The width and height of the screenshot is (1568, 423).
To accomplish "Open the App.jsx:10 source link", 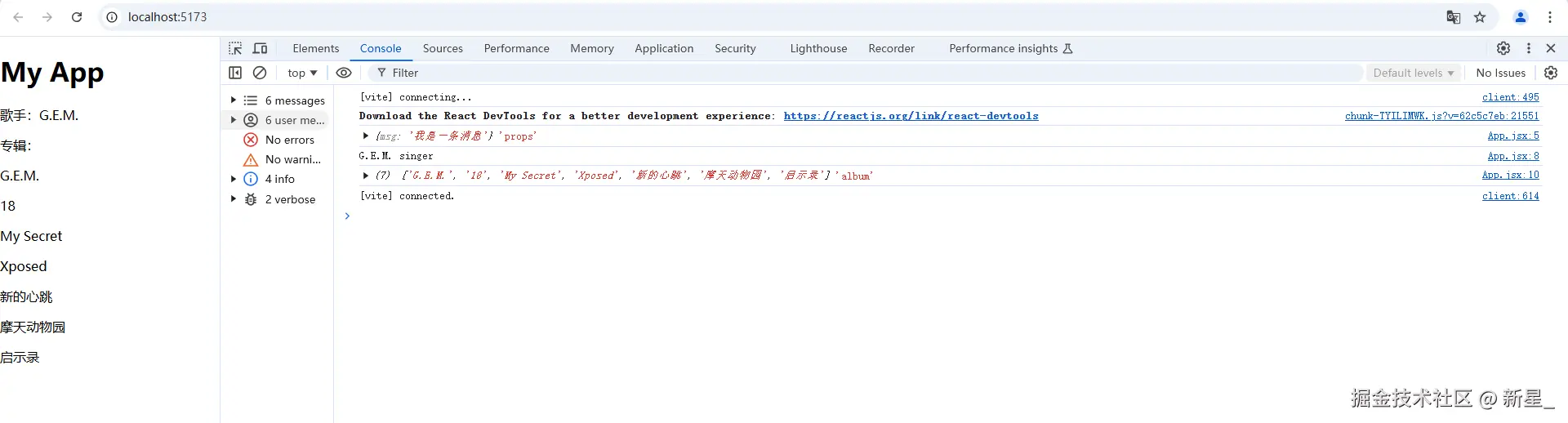I will [x=1510, y=175].
